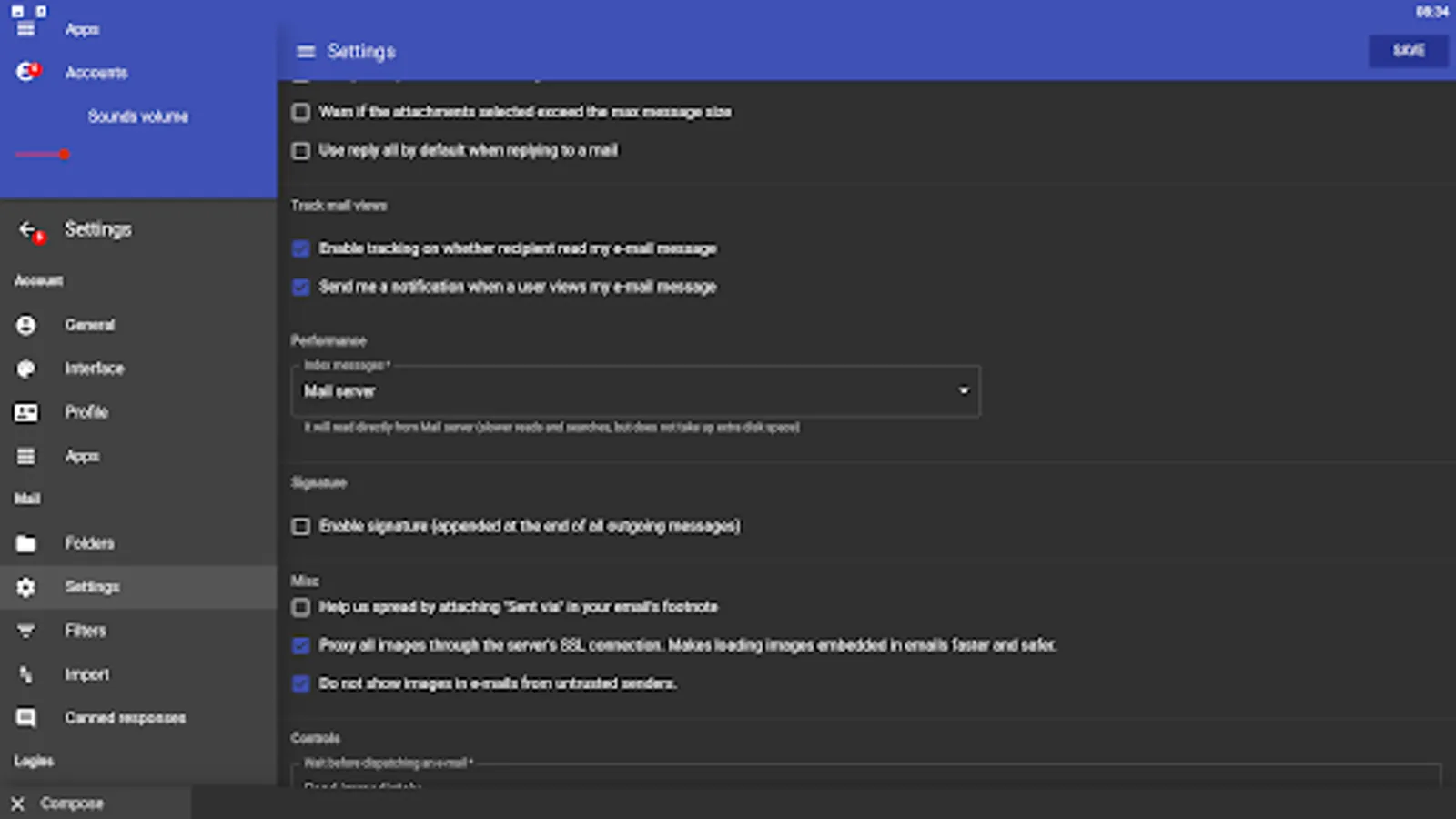Enable warning for attachments exceeding max size
The width and height of the screenshot is (1456, 819).
click(x=300, y=112)
